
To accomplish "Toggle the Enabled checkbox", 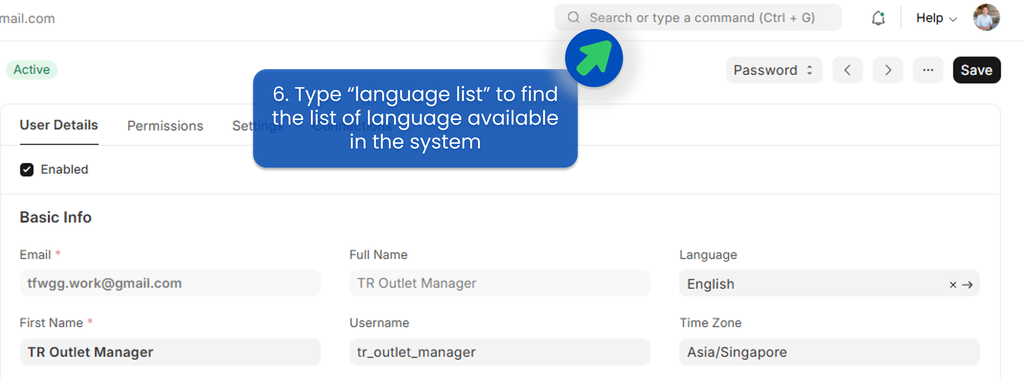I will coord(27,170).
